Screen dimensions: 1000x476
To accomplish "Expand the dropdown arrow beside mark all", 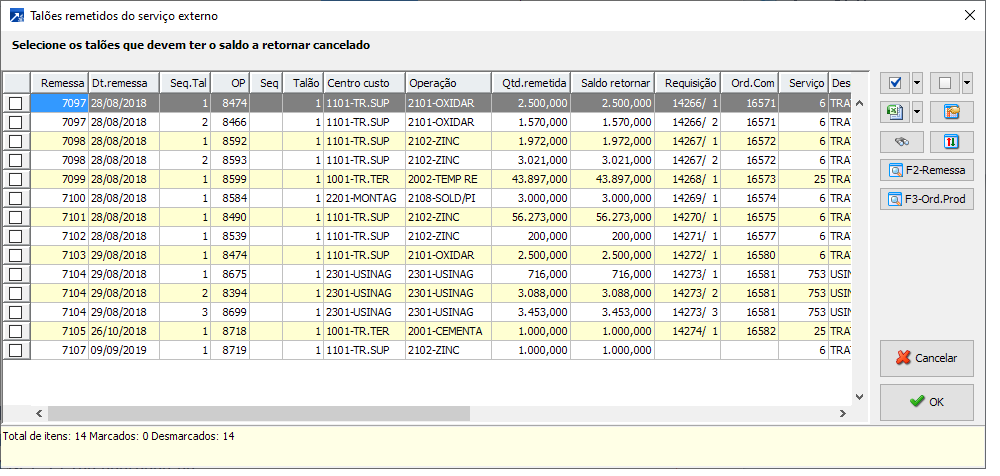I will pos(917,83).
